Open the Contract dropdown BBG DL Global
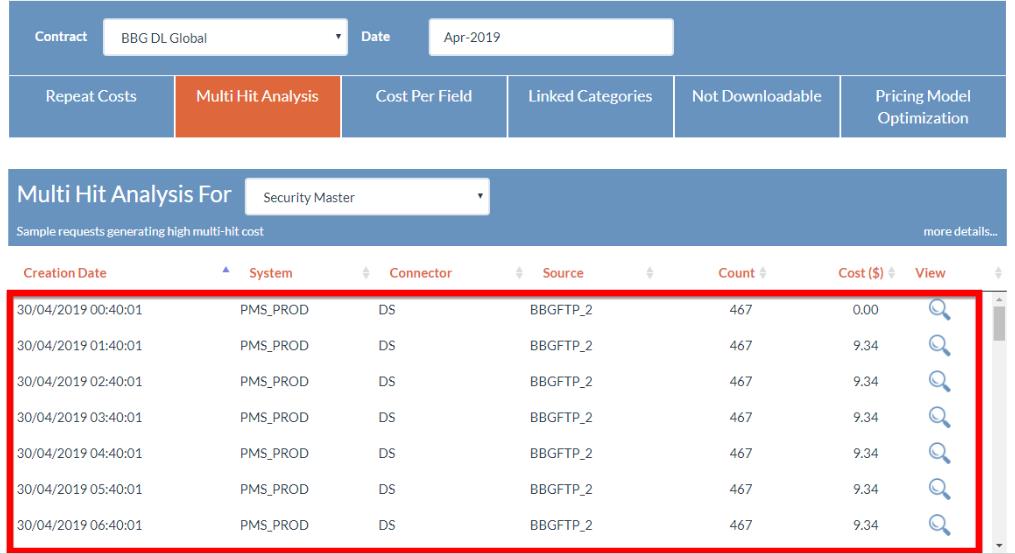 (x=225, y=39)
